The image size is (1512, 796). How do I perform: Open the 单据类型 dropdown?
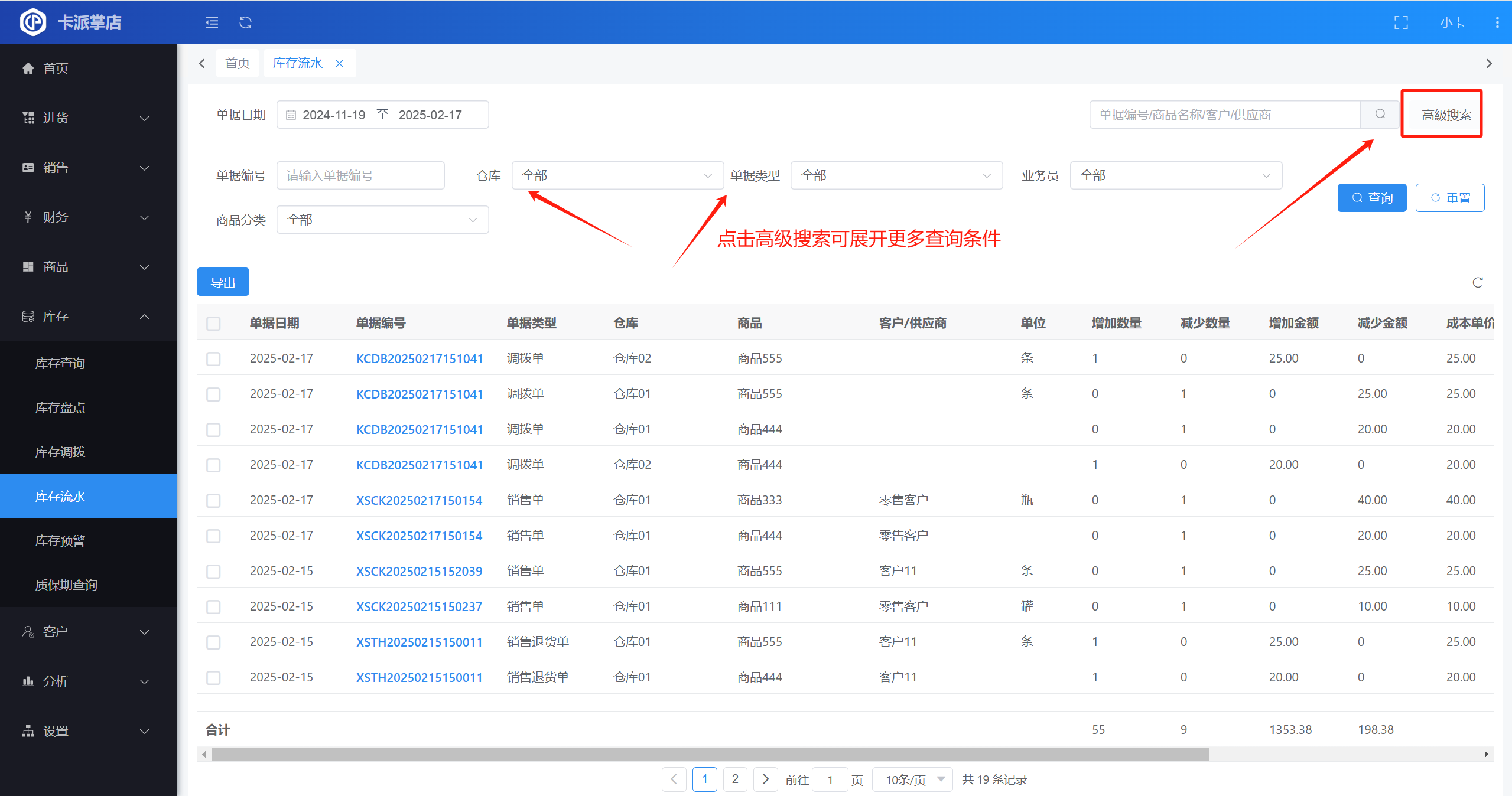point(896,175)
